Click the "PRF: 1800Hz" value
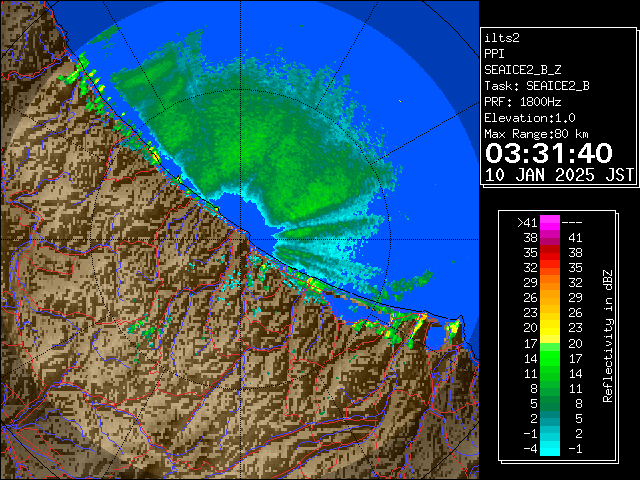 522,102
